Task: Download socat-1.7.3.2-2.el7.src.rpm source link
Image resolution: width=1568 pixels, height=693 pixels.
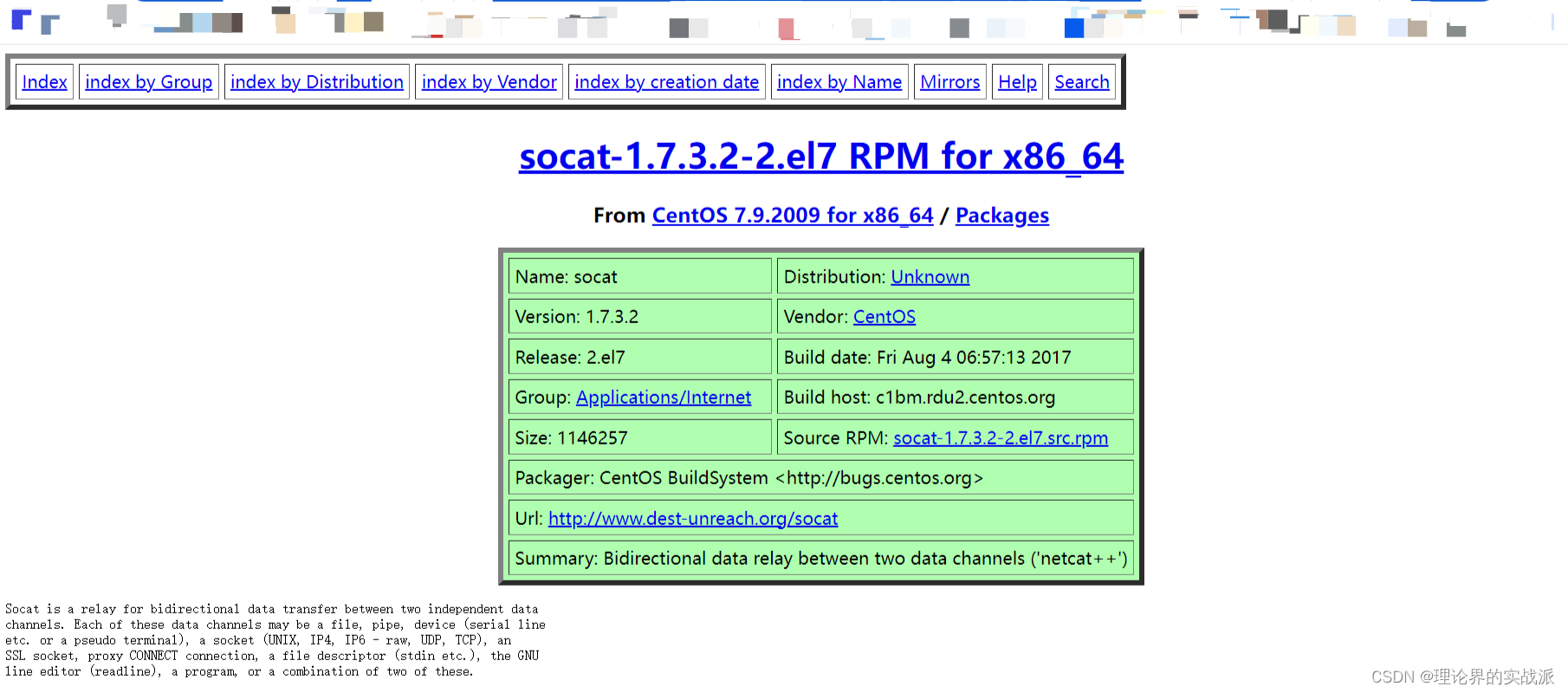Action: pyautogui.click(x=1001, y=438)
